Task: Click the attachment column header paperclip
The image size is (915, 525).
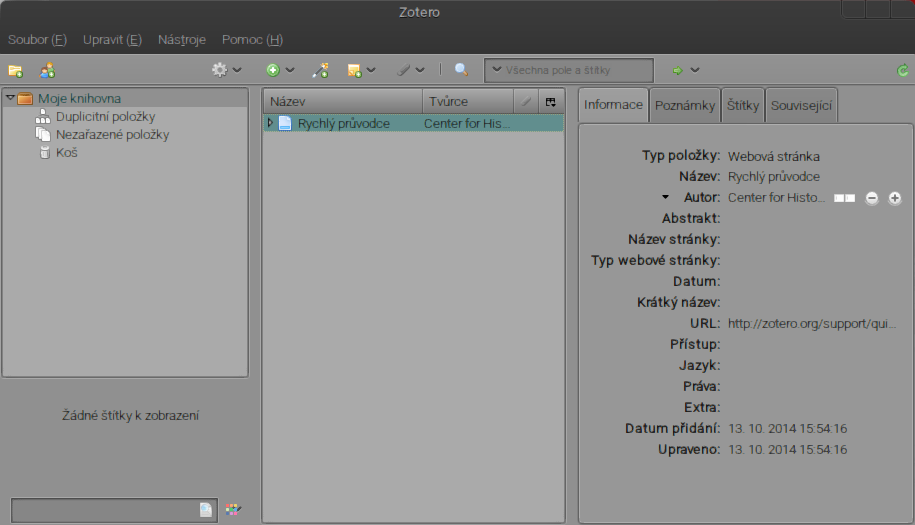Action: (x=526, y=102)
